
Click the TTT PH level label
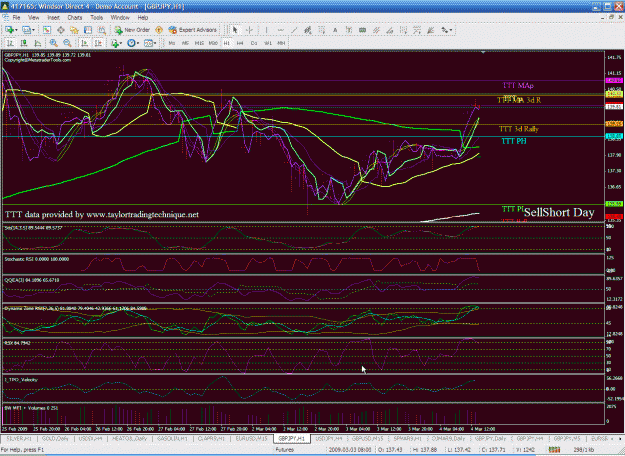(x=514, y=141)
